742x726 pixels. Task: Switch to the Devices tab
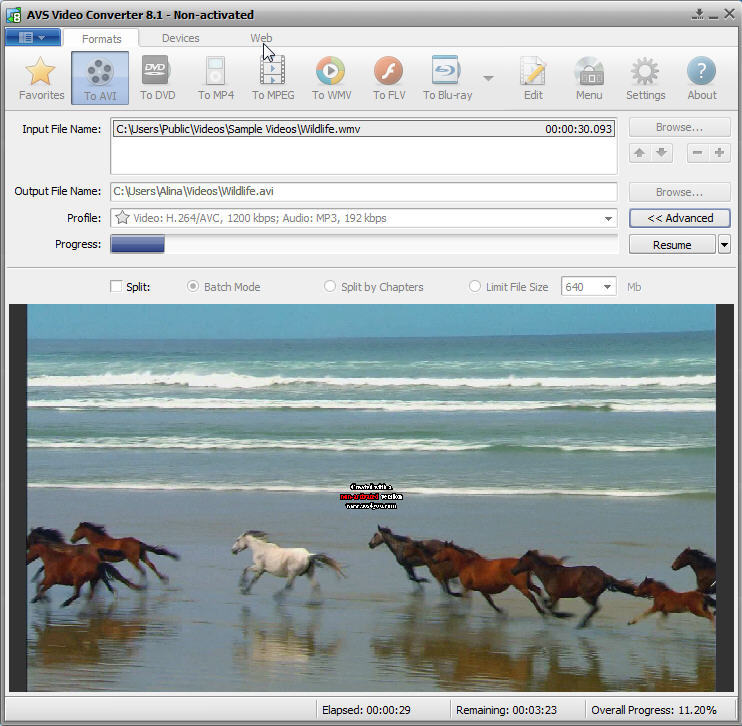(x=180, y=38)
